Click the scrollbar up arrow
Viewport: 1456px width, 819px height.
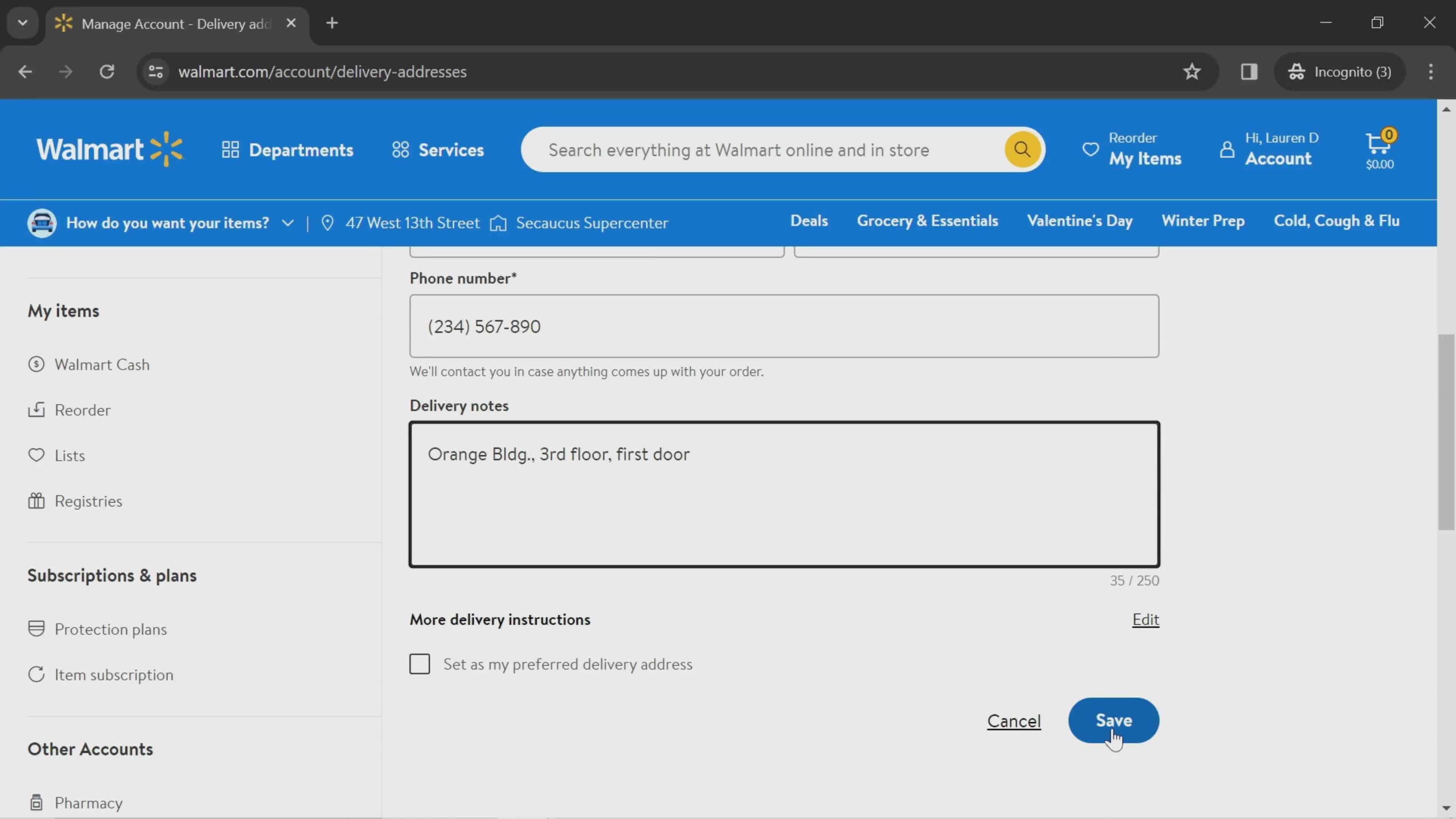(x=1446, y=109)
